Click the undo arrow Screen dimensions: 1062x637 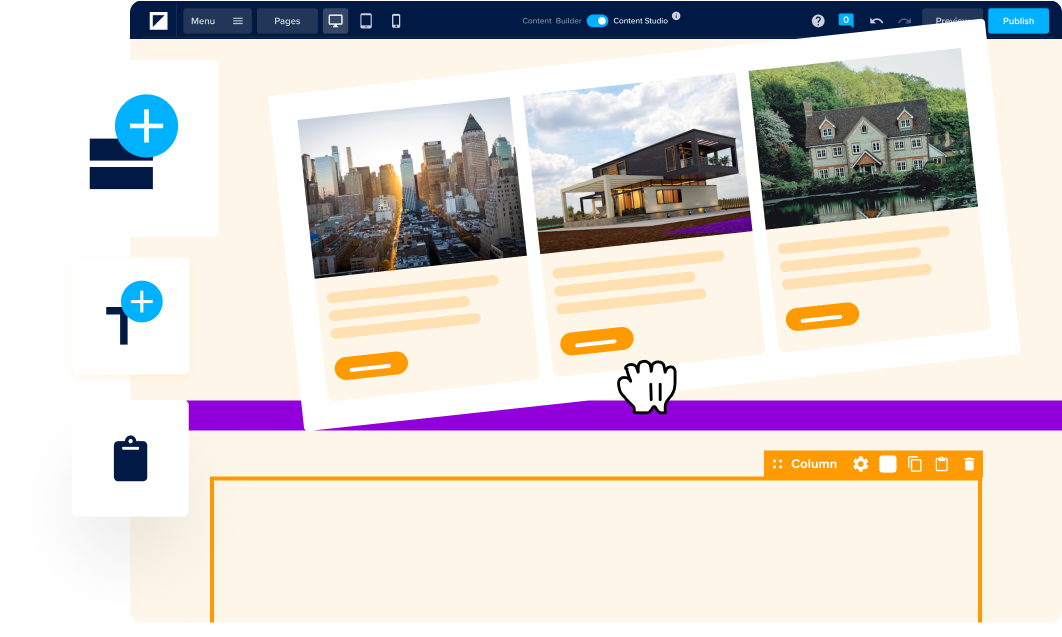coord(876,21)
